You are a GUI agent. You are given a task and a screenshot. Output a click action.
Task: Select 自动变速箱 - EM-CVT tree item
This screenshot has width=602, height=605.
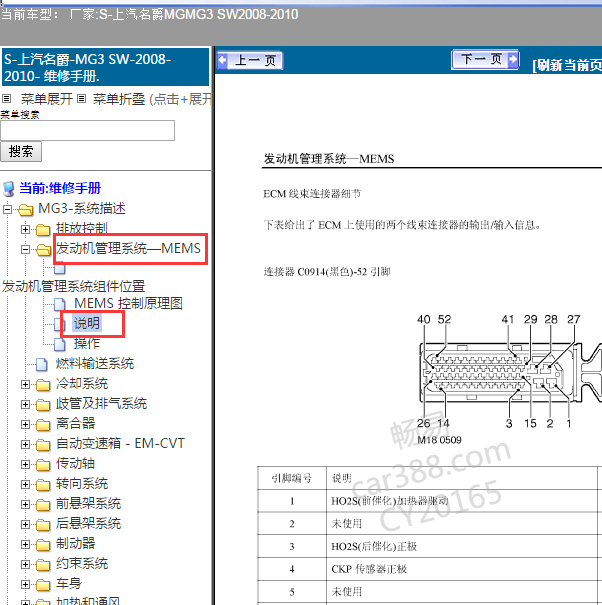click(x=120, y=443)
